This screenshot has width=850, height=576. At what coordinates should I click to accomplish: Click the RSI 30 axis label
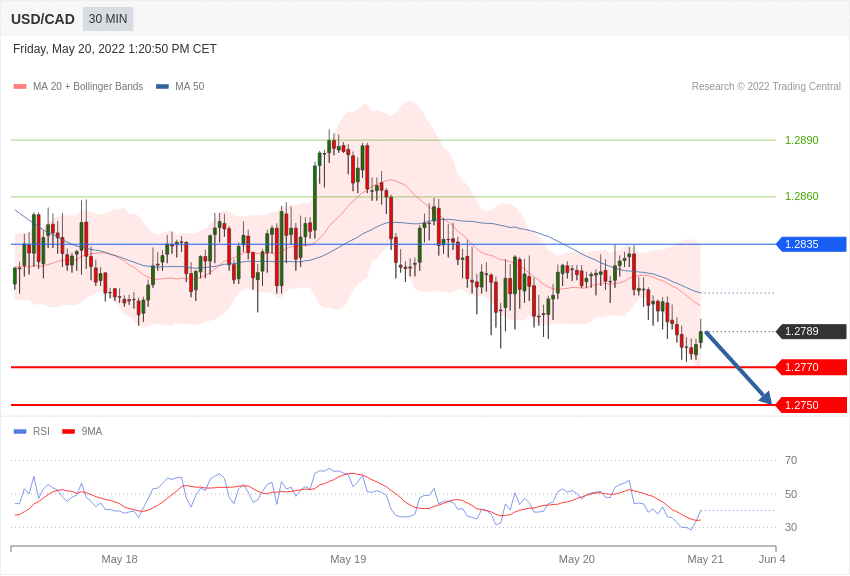pyautogui.click(x=791, y=527)
